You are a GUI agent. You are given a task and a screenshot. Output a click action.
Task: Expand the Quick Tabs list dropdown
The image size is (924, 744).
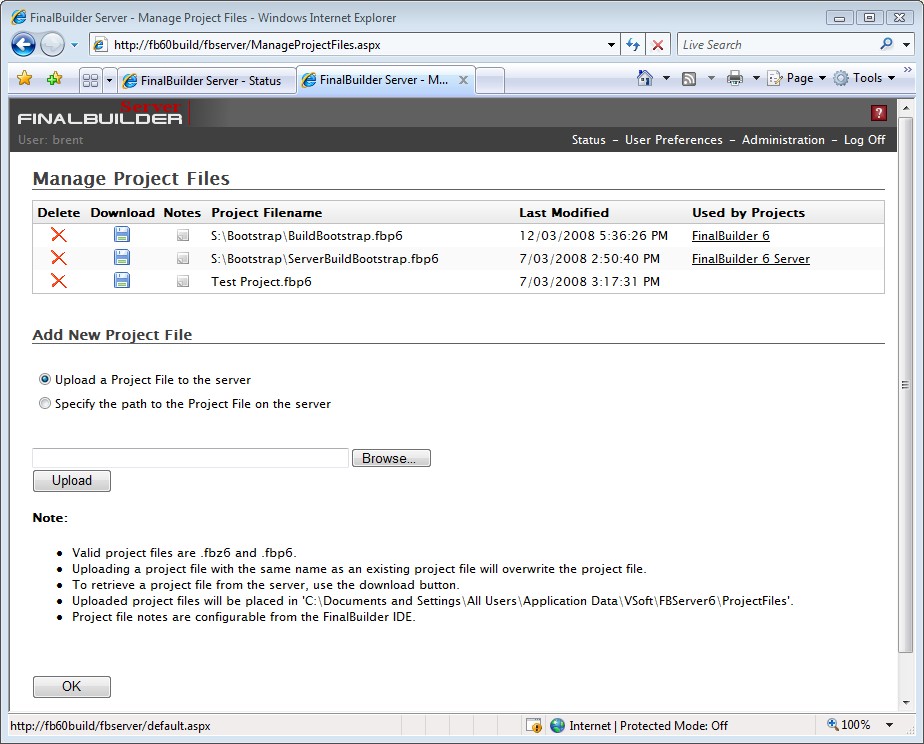pyautogui.click(x=109, y=80)
